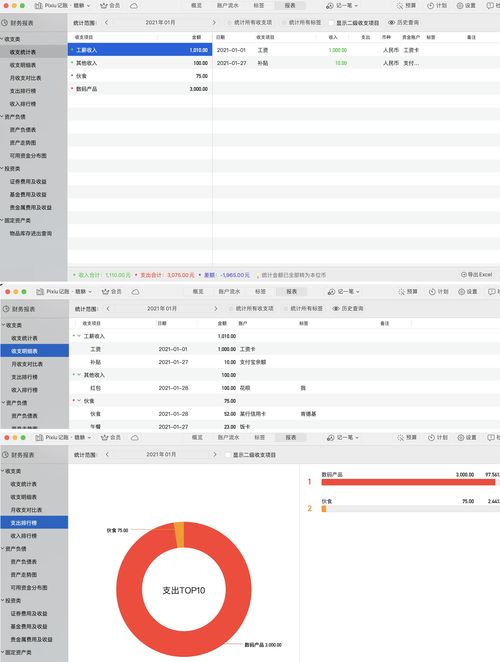500x662 pixels.
Task: Collapse 收支类 group in the top window sidebar
Action: pos(2,39)
